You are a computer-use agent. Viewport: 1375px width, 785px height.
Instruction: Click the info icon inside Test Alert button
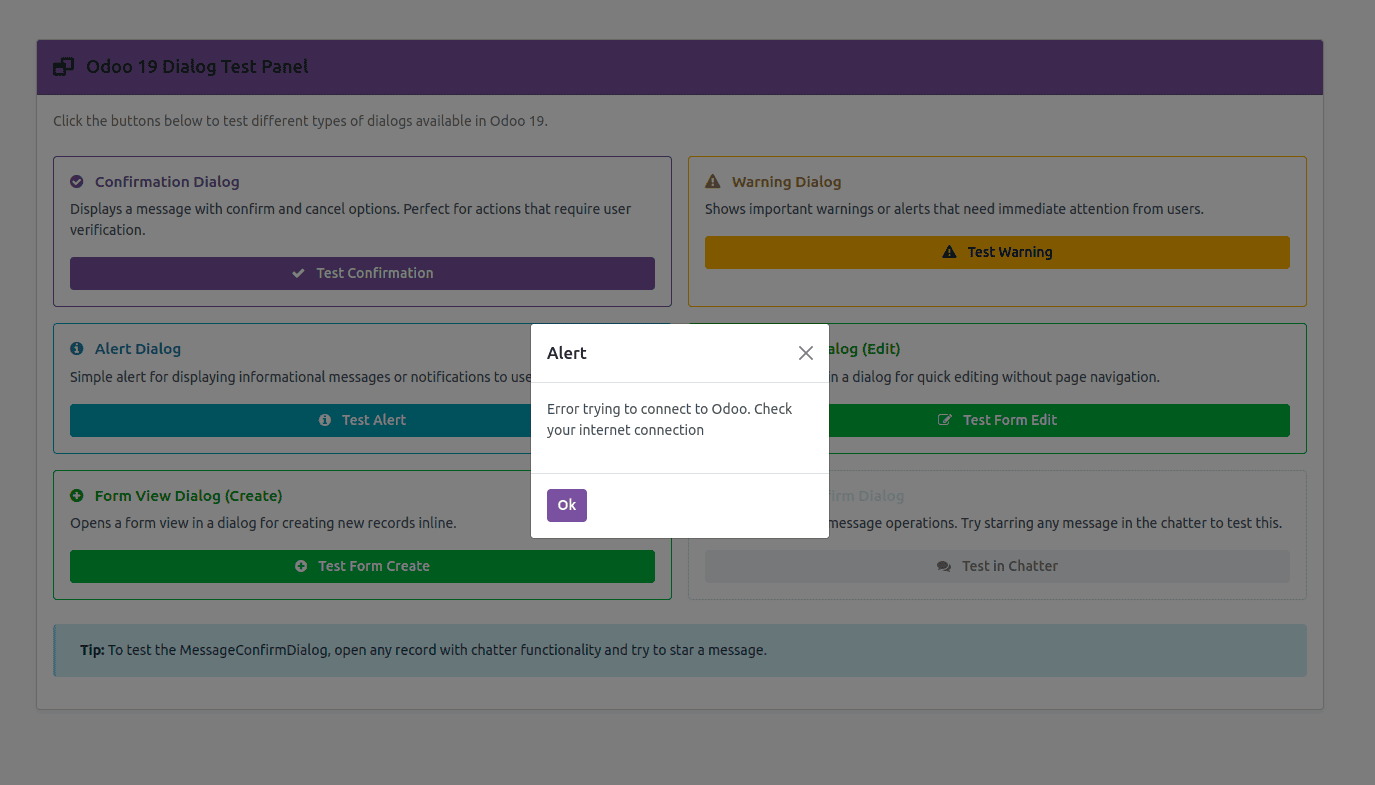click(325, 420)
